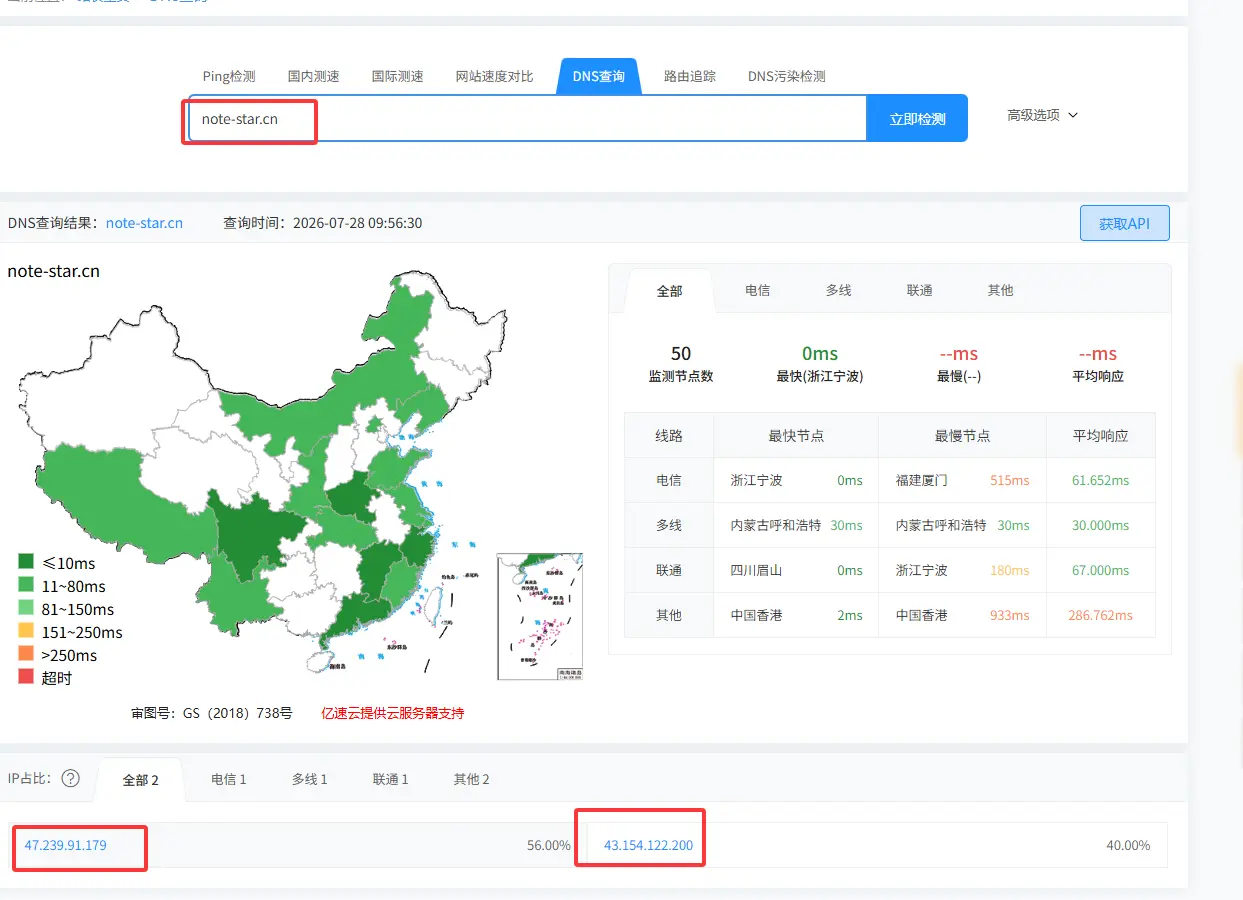Open the Ping检测 tab

(x=229, y=76)
